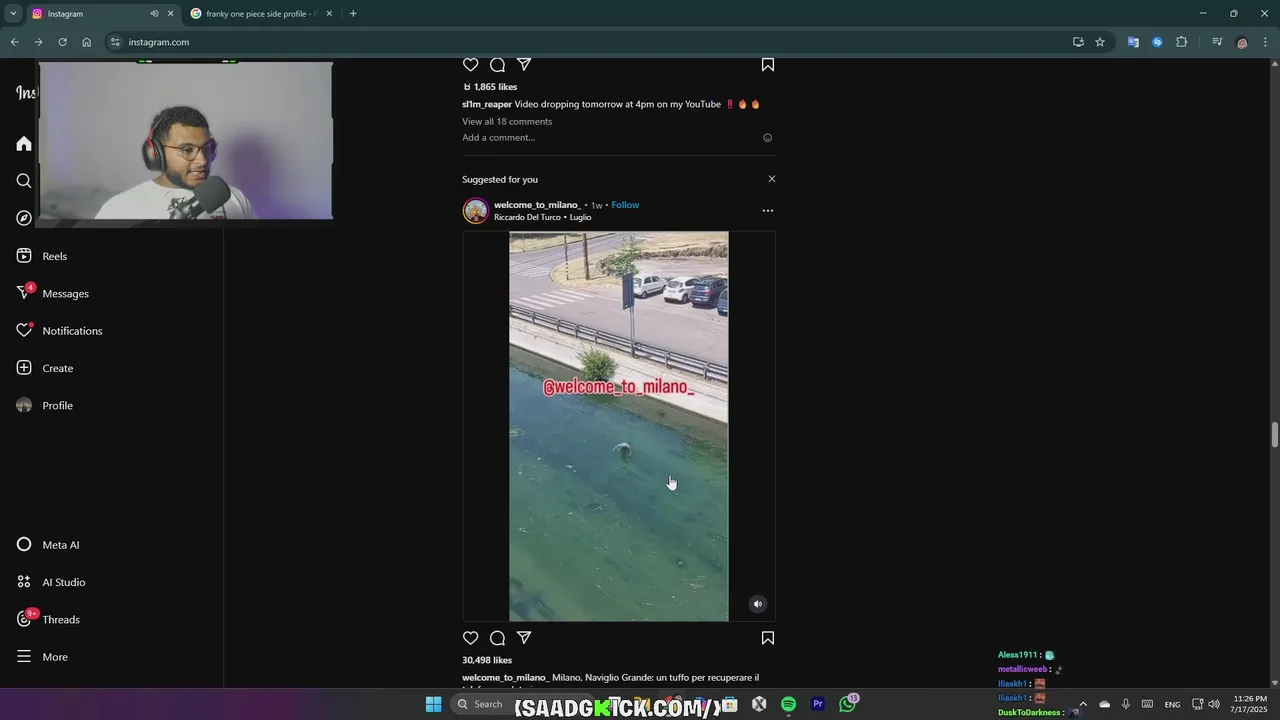Open the Extensions puzzle icon

point(1181,42)
